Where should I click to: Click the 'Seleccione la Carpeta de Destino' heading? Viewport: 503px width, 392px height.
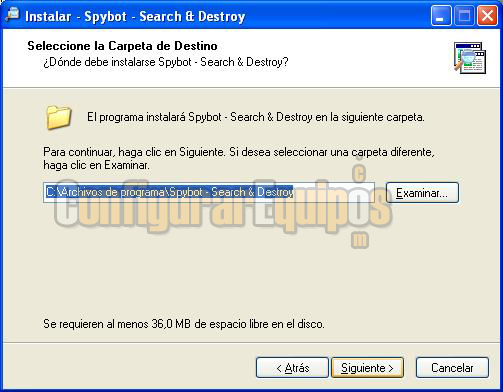tap(122, 46)
